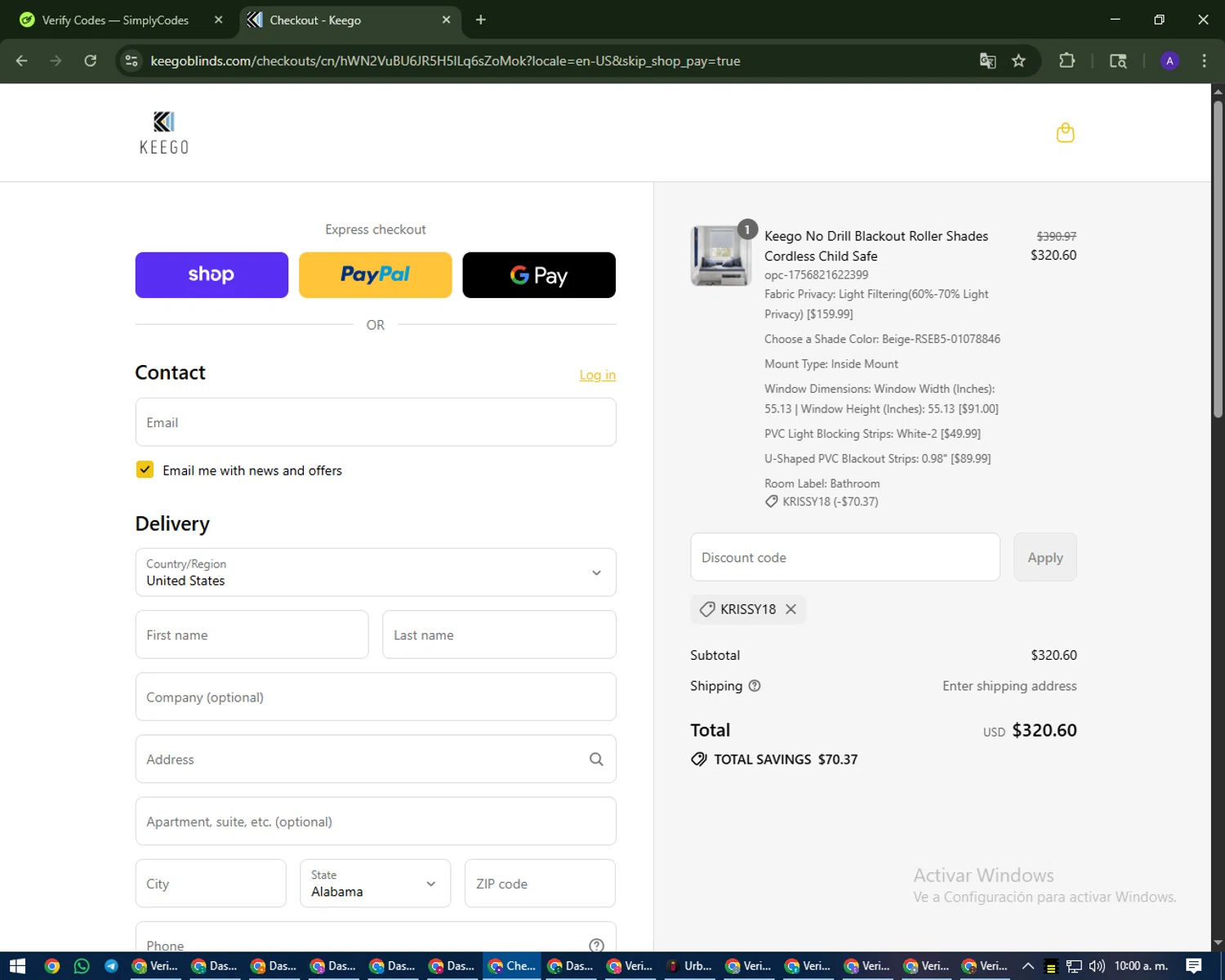Viewport: 1225px width, 980px height.
Task: Click the browser forward arrow
Action: [x=56, y=60]
